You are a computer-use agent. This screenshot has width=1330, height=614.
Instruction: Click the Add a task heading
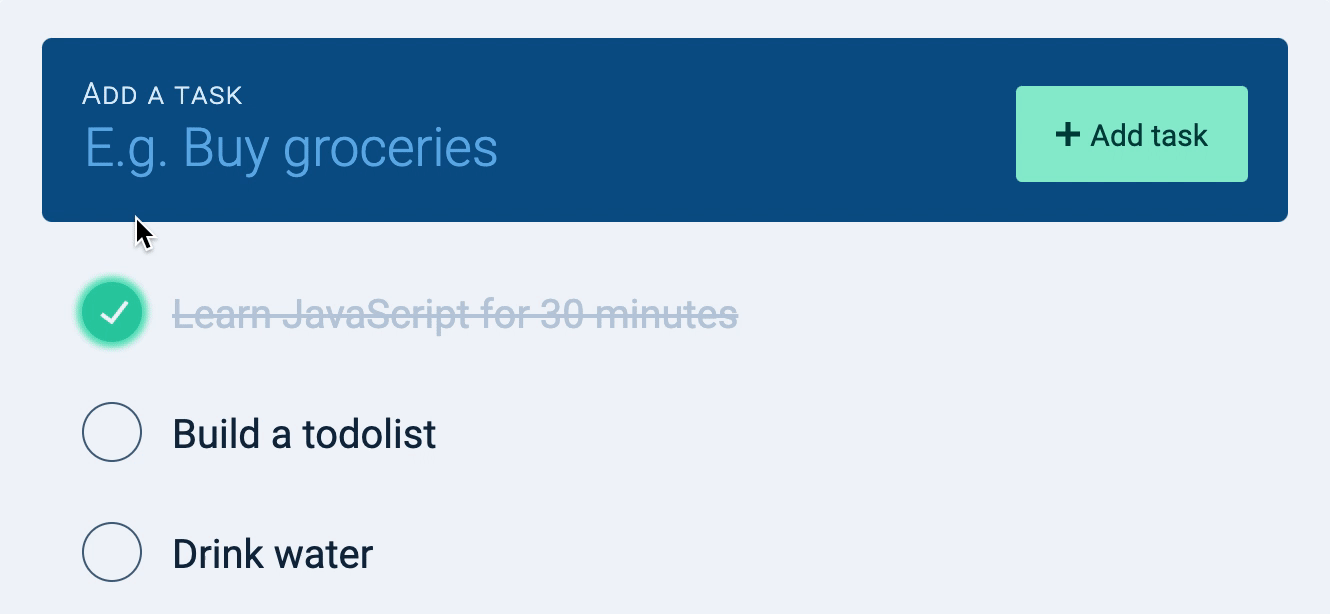[161, 93]
